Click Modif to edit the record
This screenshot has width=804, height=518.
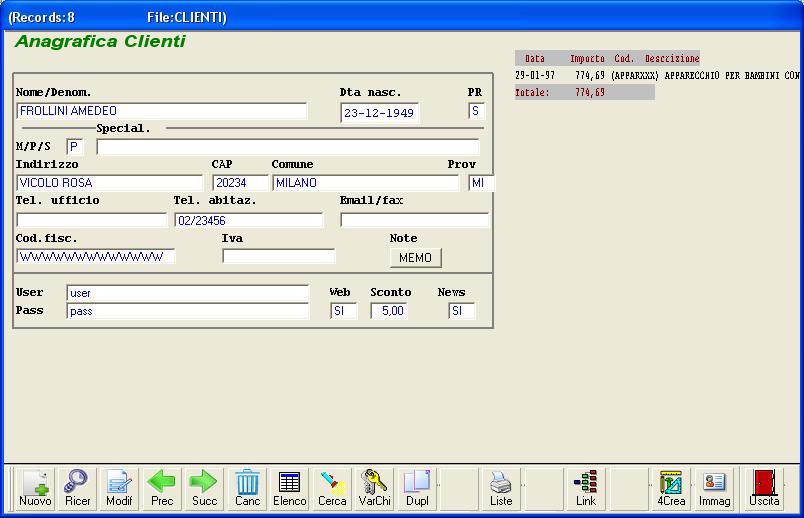point(119,489)
